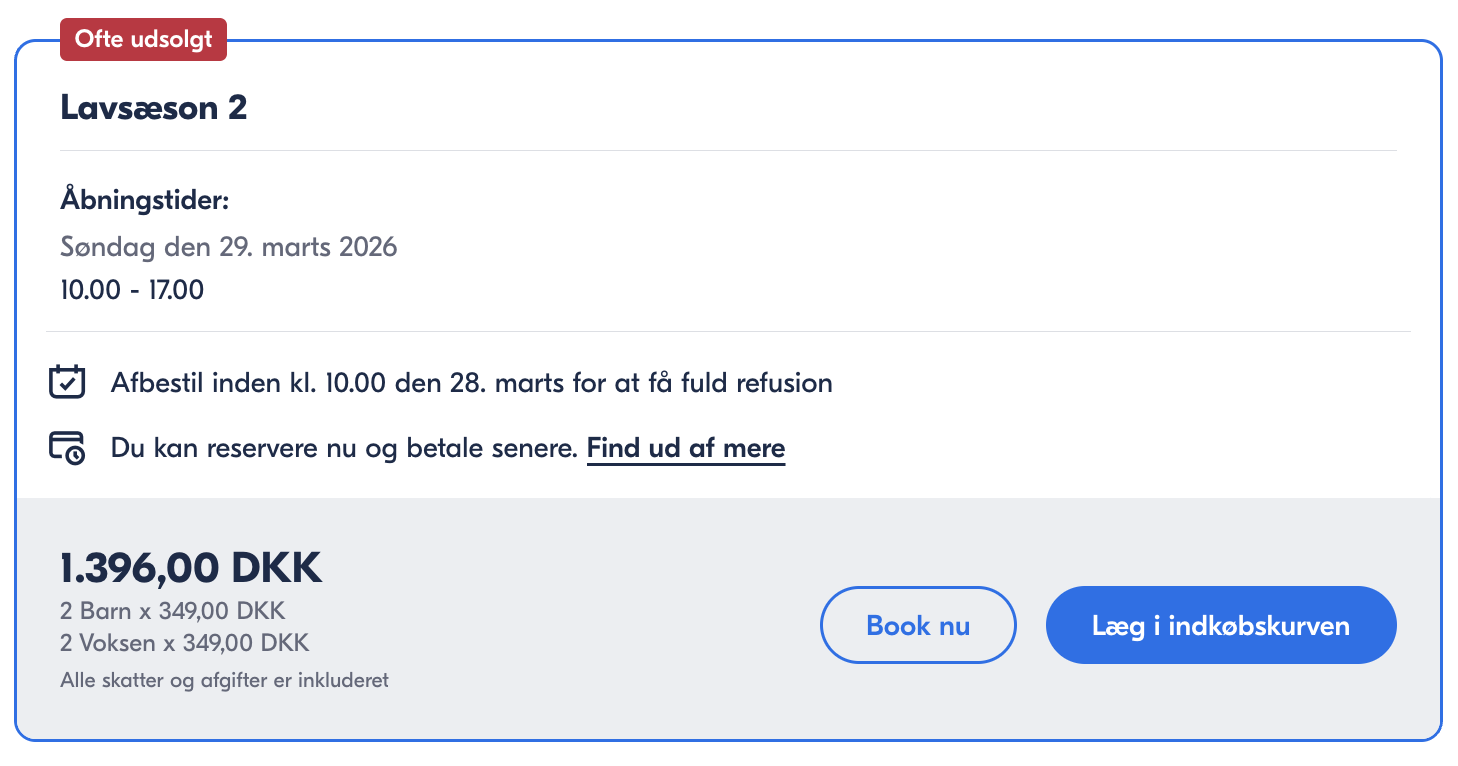Click "Alle skatter og afgifter er inkluderet" note
Image resolution: width=1458 pixels, height=766 pixels.
point(224,681)
